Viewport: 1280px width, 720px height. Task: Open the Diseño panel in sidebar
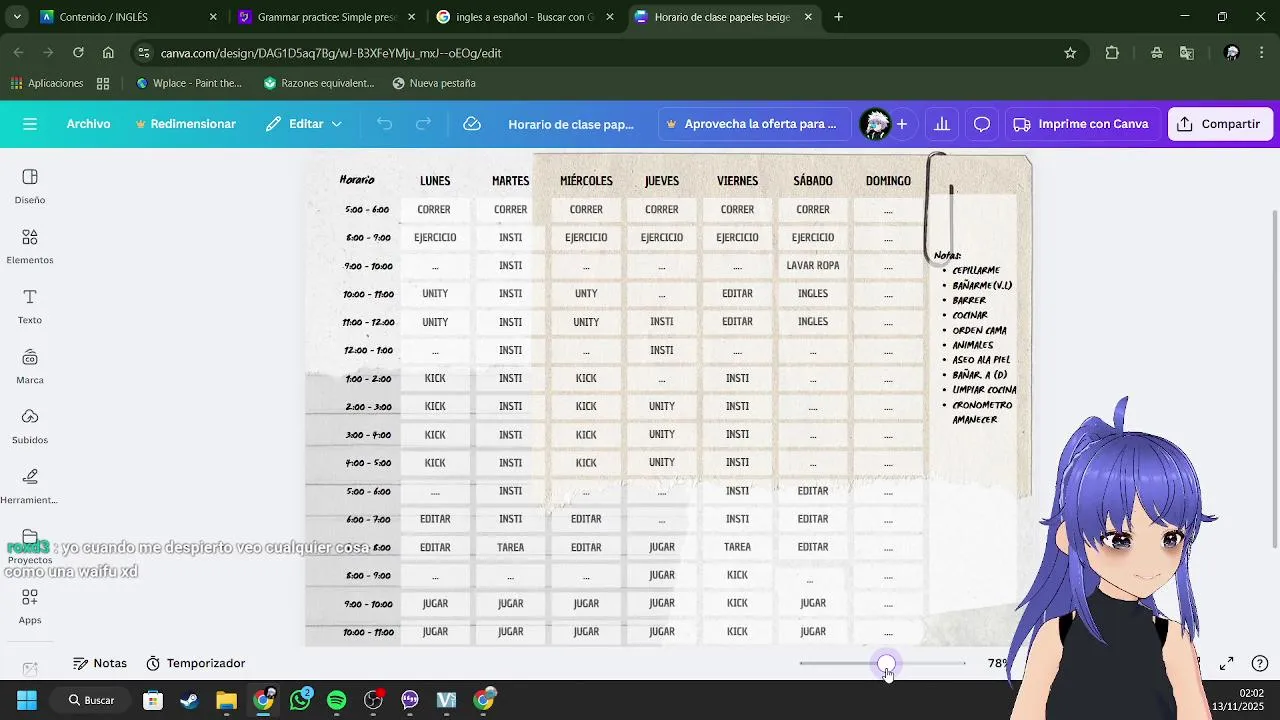click(x=30, y=186)
